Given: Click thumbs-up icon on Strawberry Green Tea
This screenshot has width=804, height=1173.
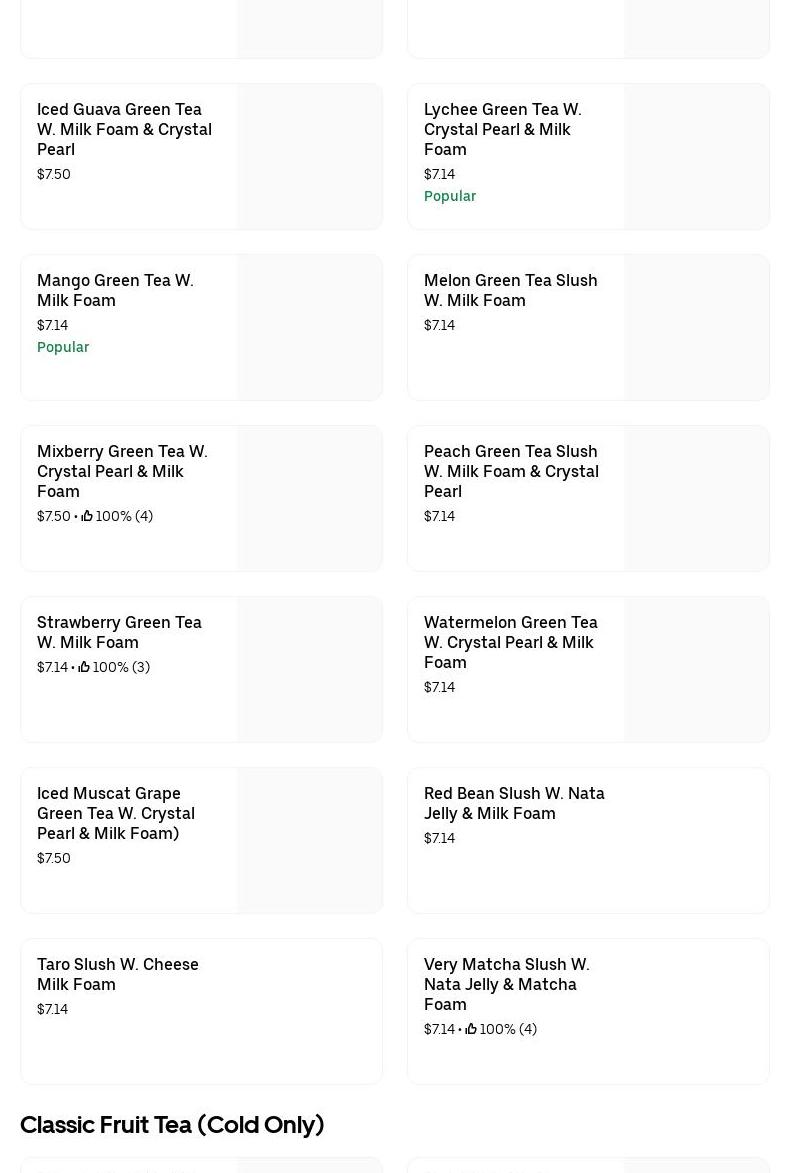Looking at the screenshot, I should pyautogui.click(x=84, y=667).
